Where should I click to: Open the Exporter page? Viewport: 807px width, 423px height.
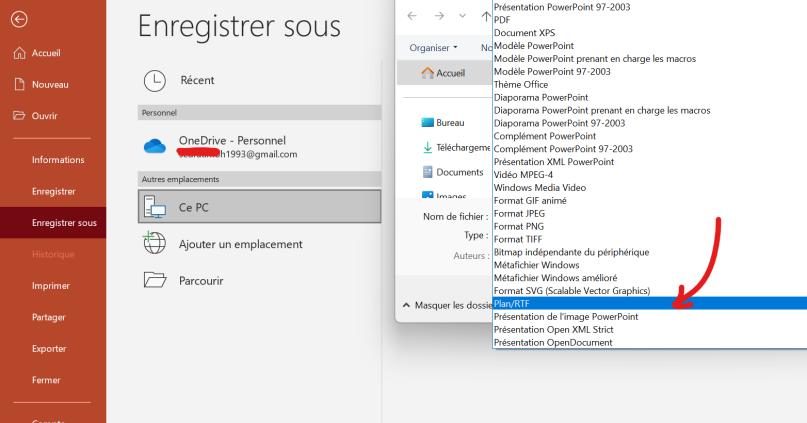click(49, 348)
